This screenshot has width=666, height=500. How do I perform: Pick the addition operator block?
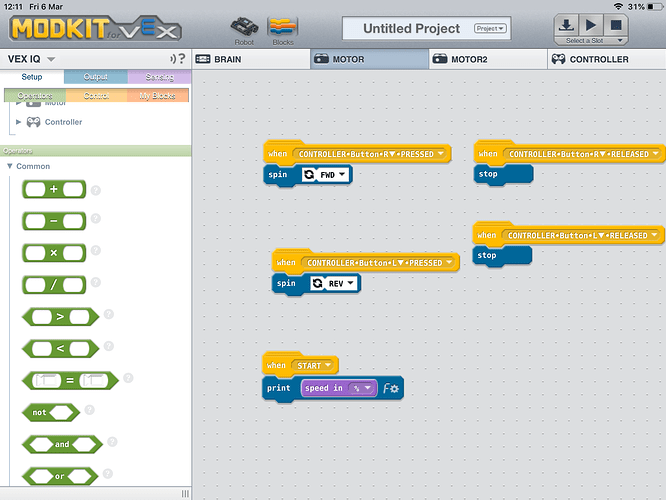[x=54, y=189]
